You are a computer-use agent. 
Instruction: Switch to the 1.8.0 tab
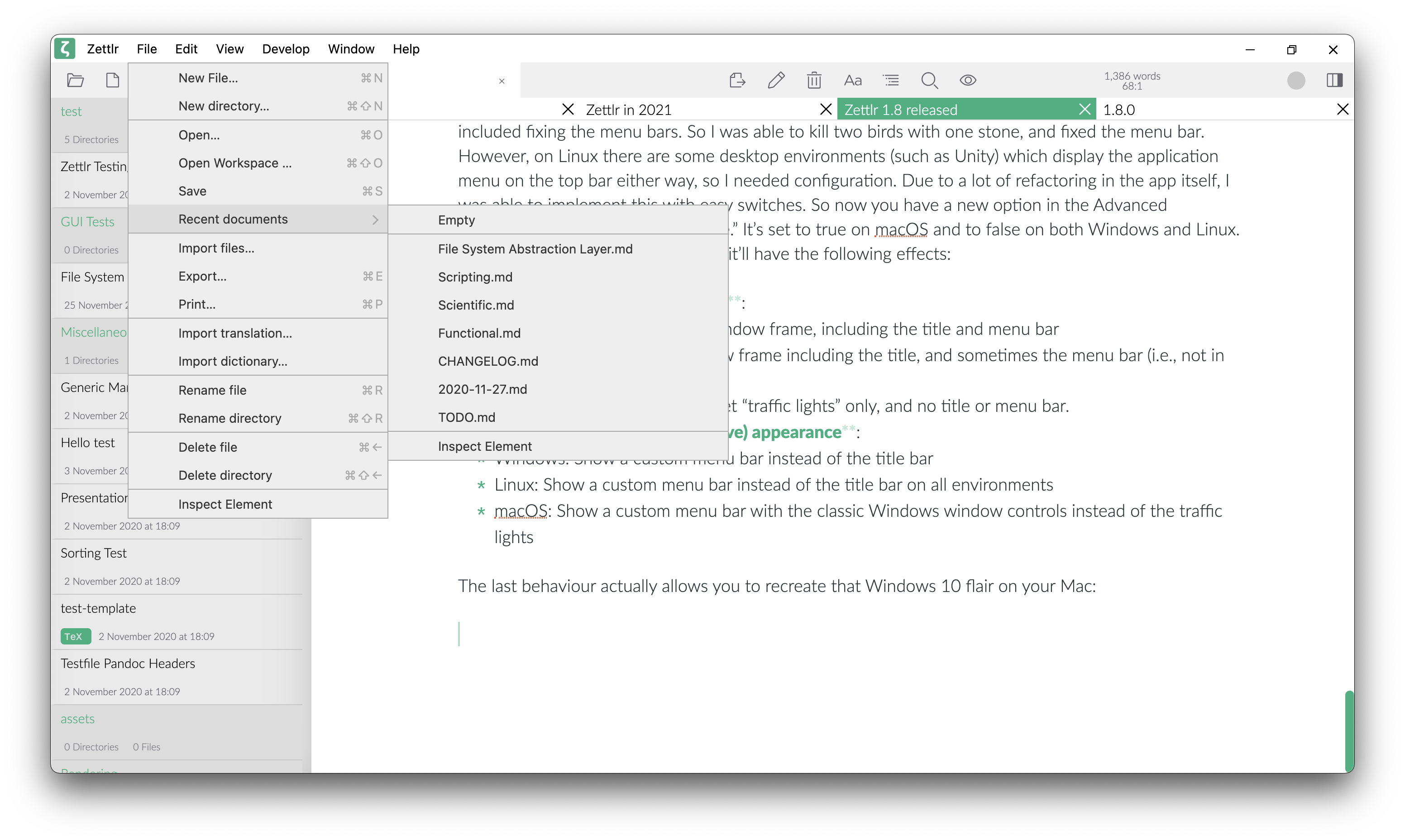pos(1224,109)
